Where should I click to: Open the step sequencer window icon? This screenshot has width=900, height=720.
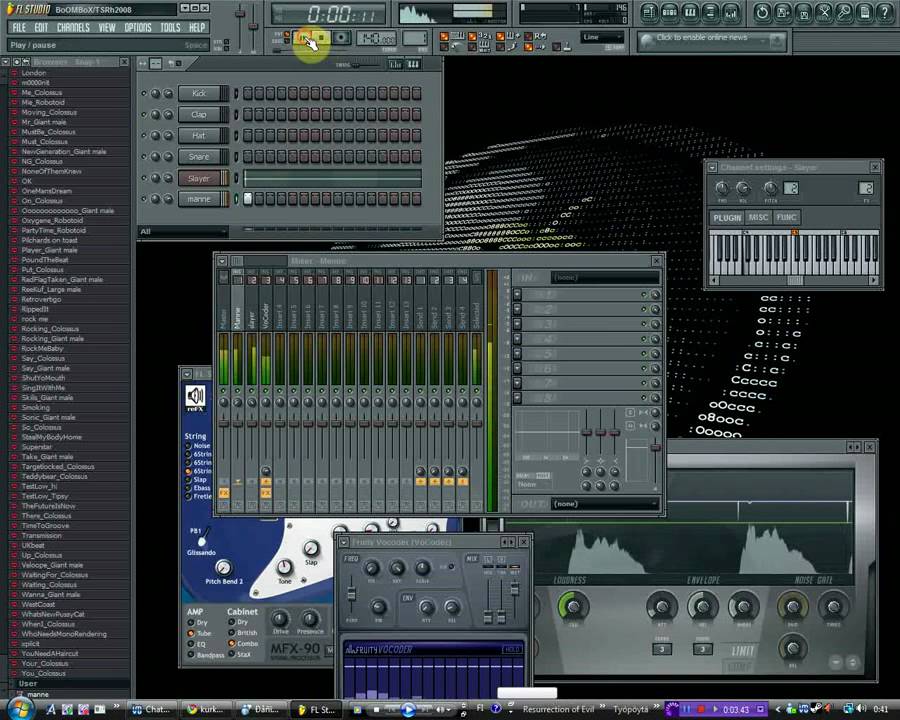pyautogui.click(x=669, y=12)
